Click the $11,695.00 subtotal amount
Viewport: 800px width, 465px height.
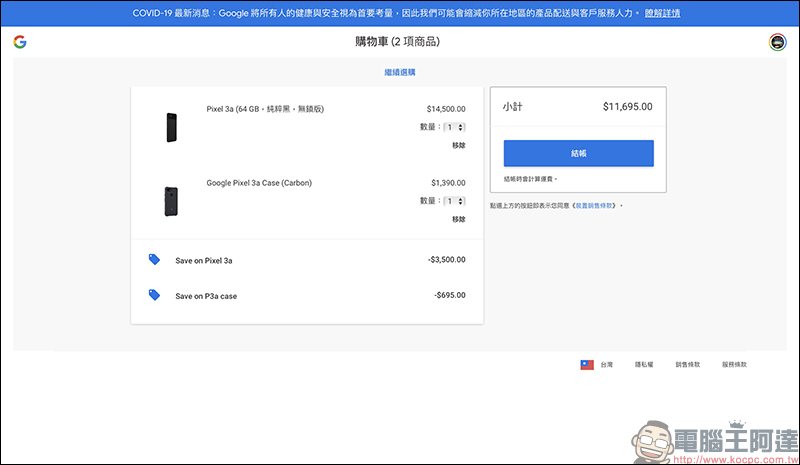coord(628,107)
